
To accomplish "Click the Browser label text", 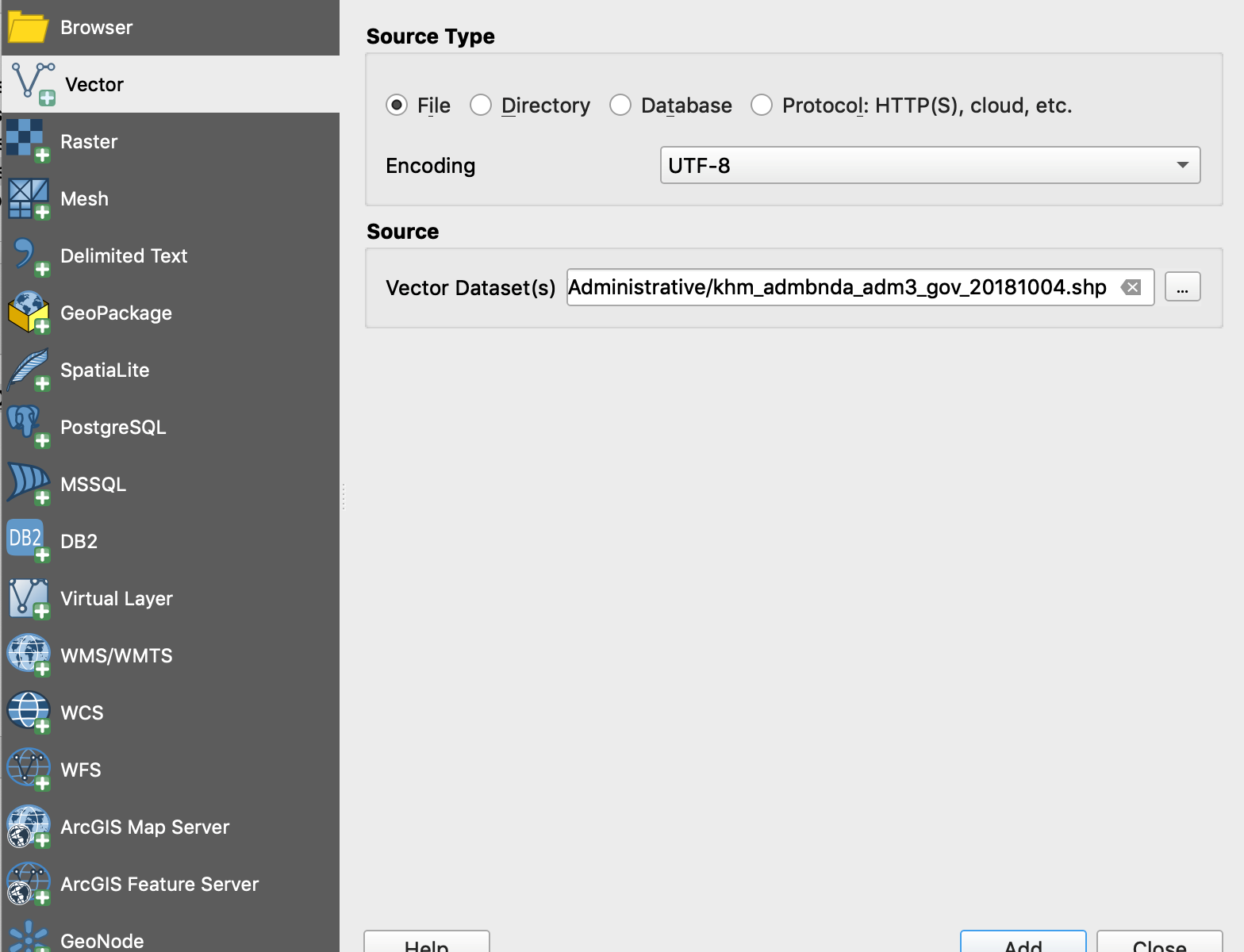I will coord(96,27).
